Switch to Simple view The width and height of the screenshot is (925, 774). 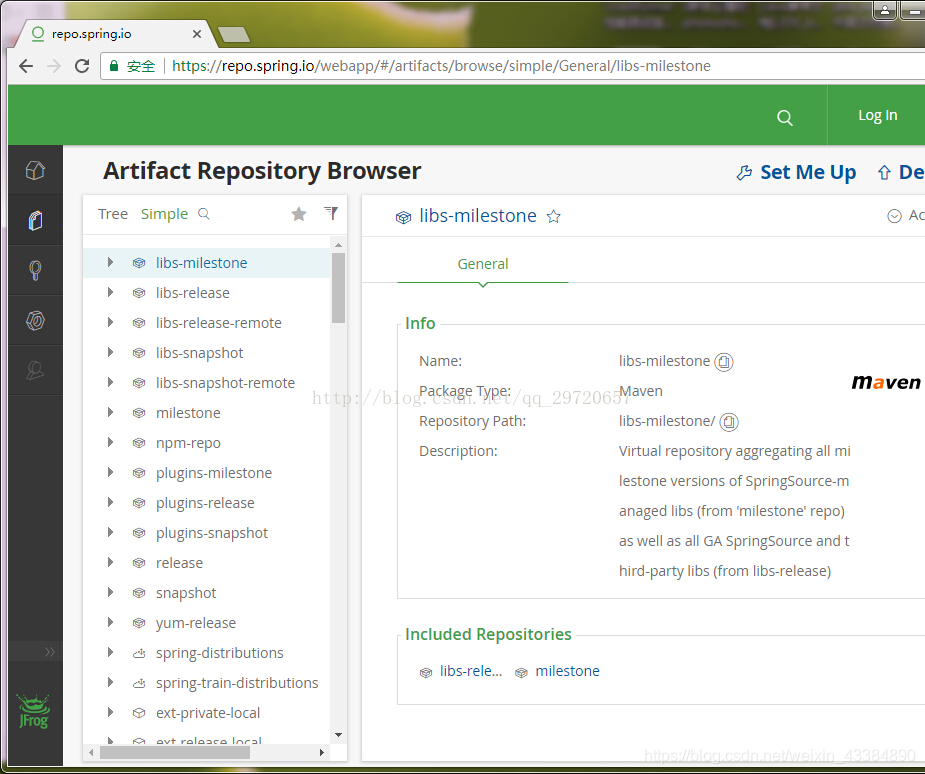pos(164,214)
